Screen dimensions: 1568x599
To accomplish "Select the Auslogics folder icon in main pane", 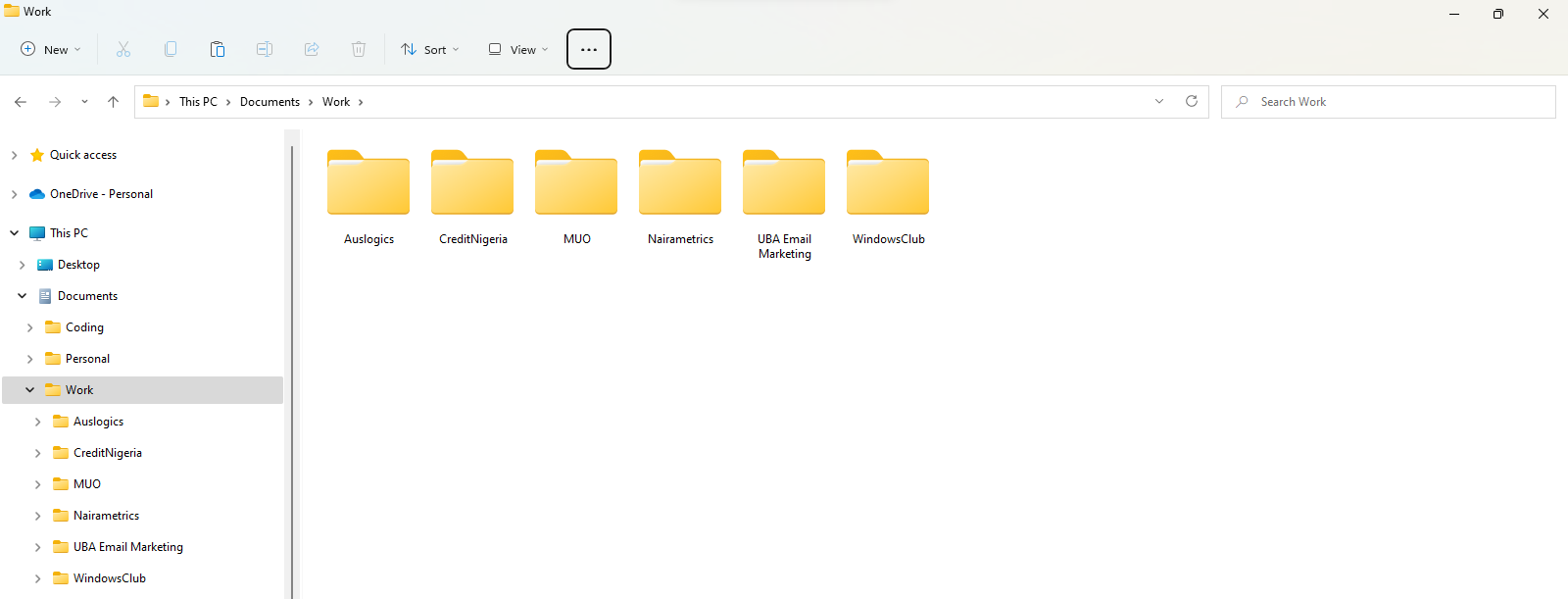I will point(368,182).
